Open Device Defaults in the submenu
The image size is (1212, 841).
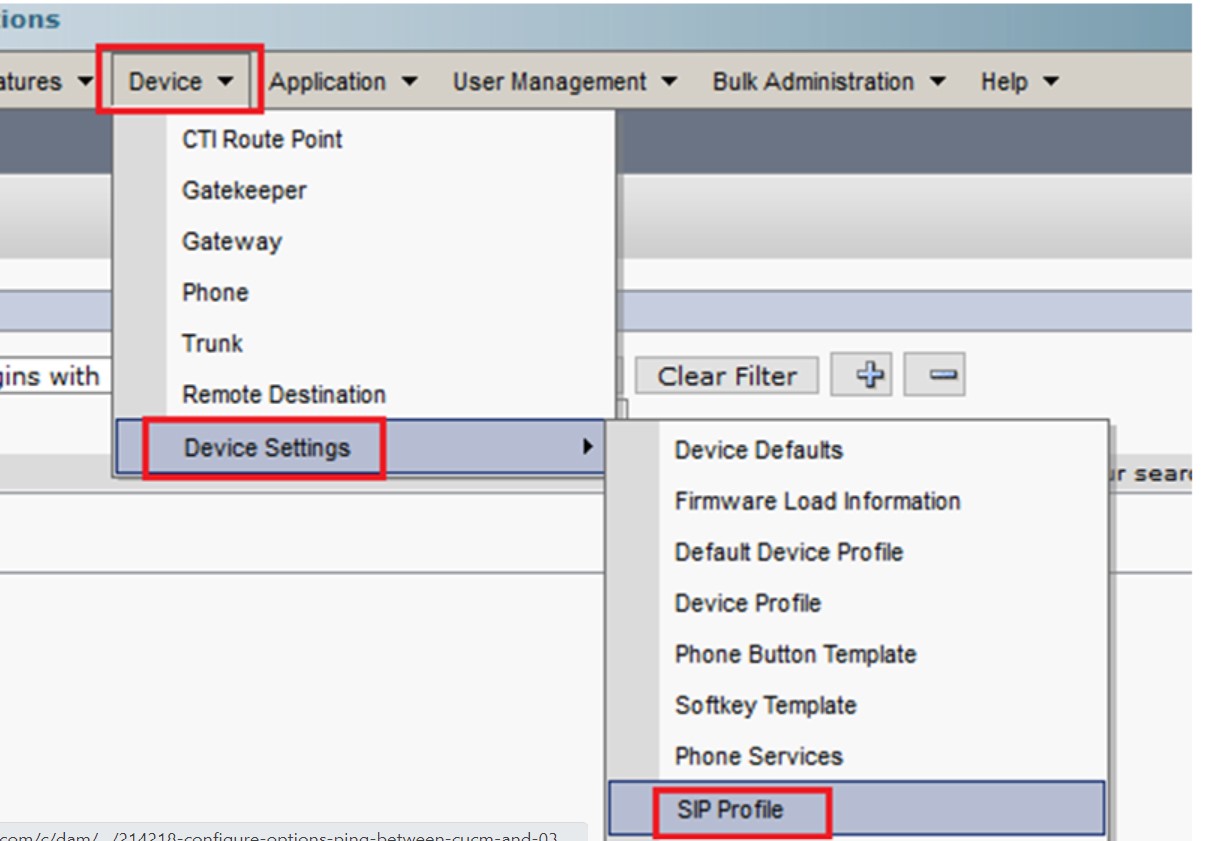pyautogui.click(x=758, y=450)
